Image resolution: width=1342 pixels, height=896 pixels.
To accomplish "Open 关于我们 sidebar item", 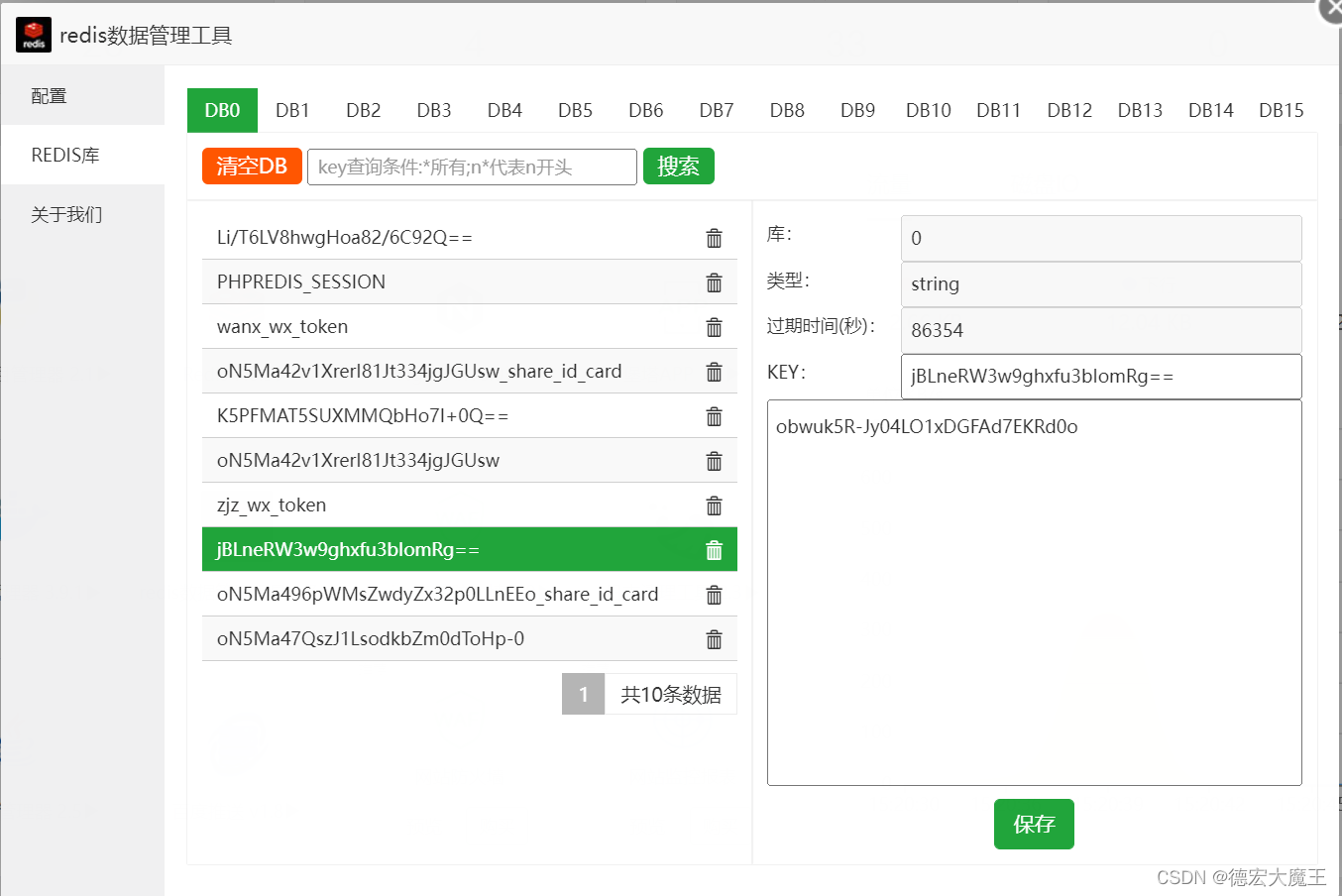I will pos(82,214).
